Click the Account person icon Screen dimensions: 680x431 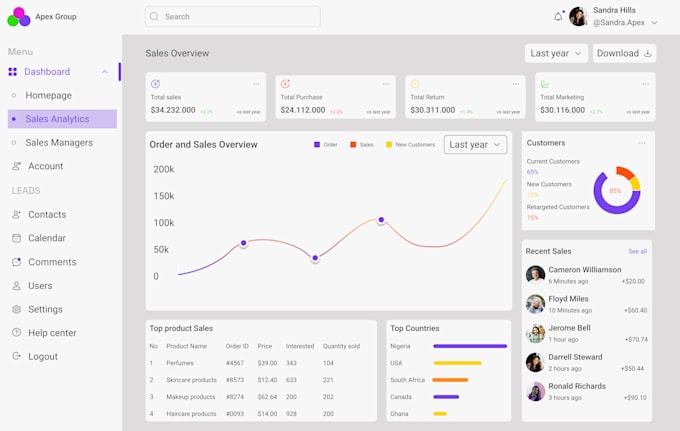tap(16, 166)
